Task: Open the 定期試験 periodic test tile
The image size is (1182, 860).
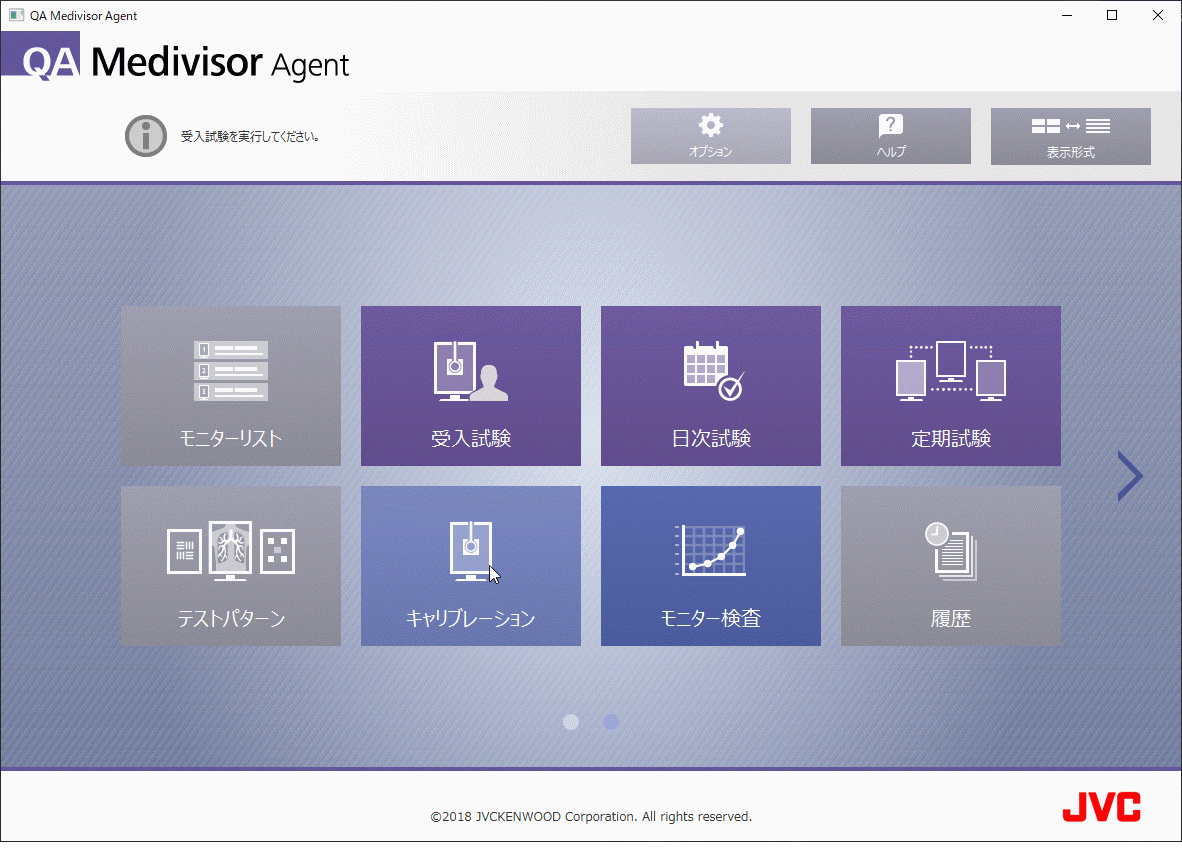Action: click(951, 386)
